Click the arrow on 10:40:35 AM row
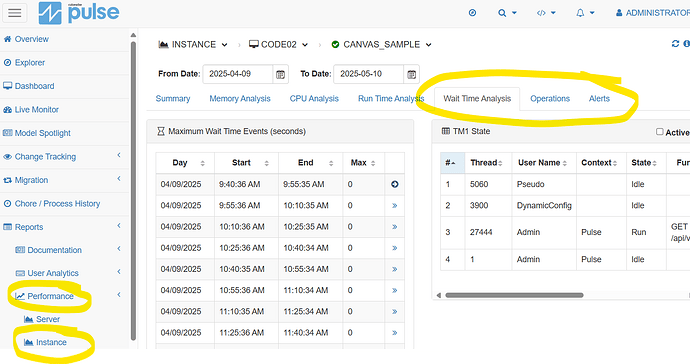The height and width of the screenshot is (364, 690). [x=395, y=269]
